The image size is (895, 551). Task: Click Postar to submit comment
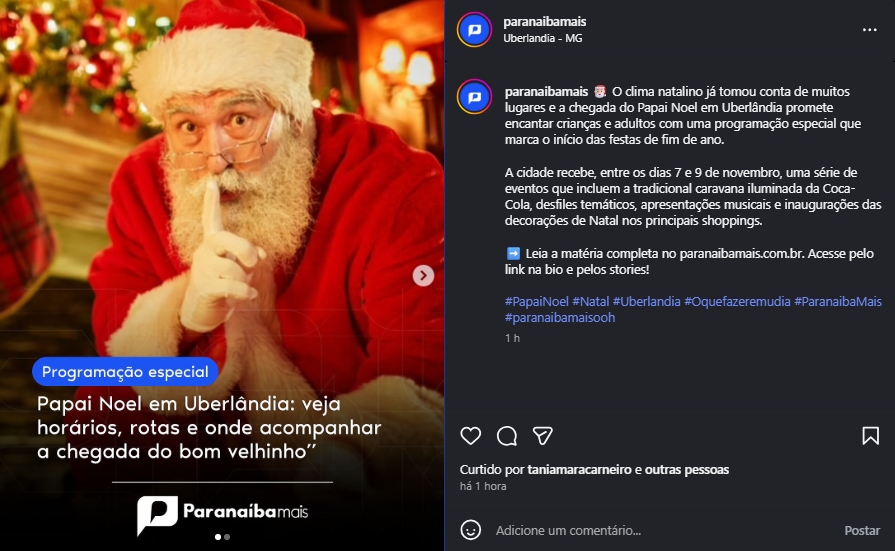pyautogui.click(x=862, y=530)
